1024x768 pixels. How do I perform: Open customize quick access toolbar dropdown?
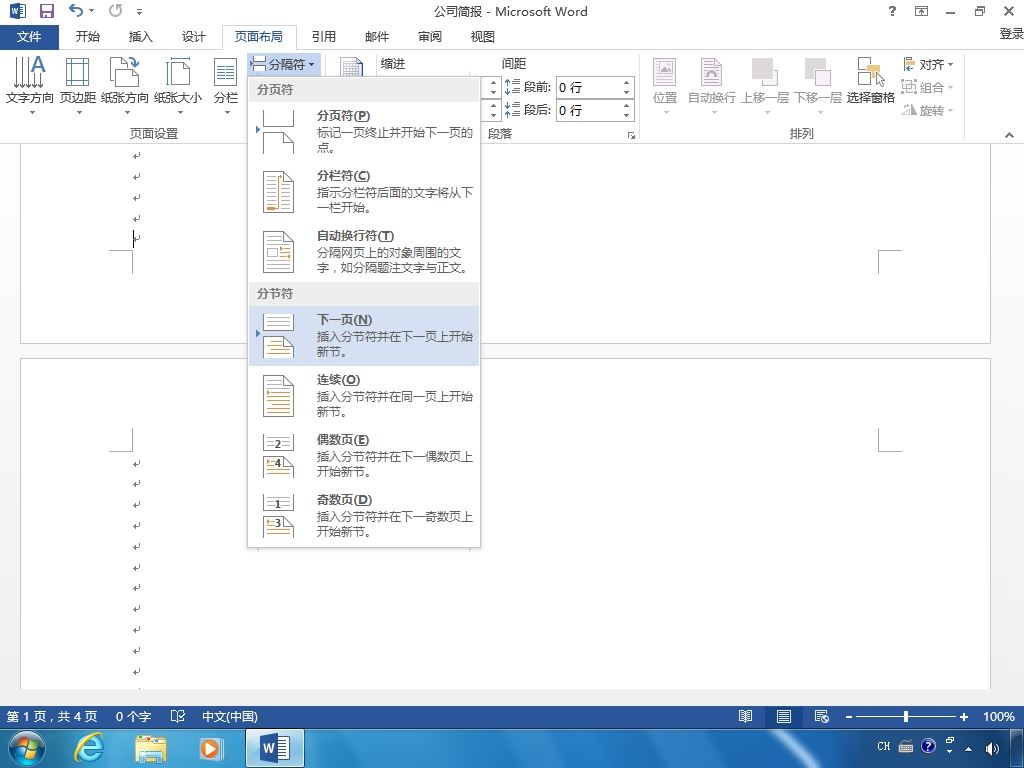(139, 11)
